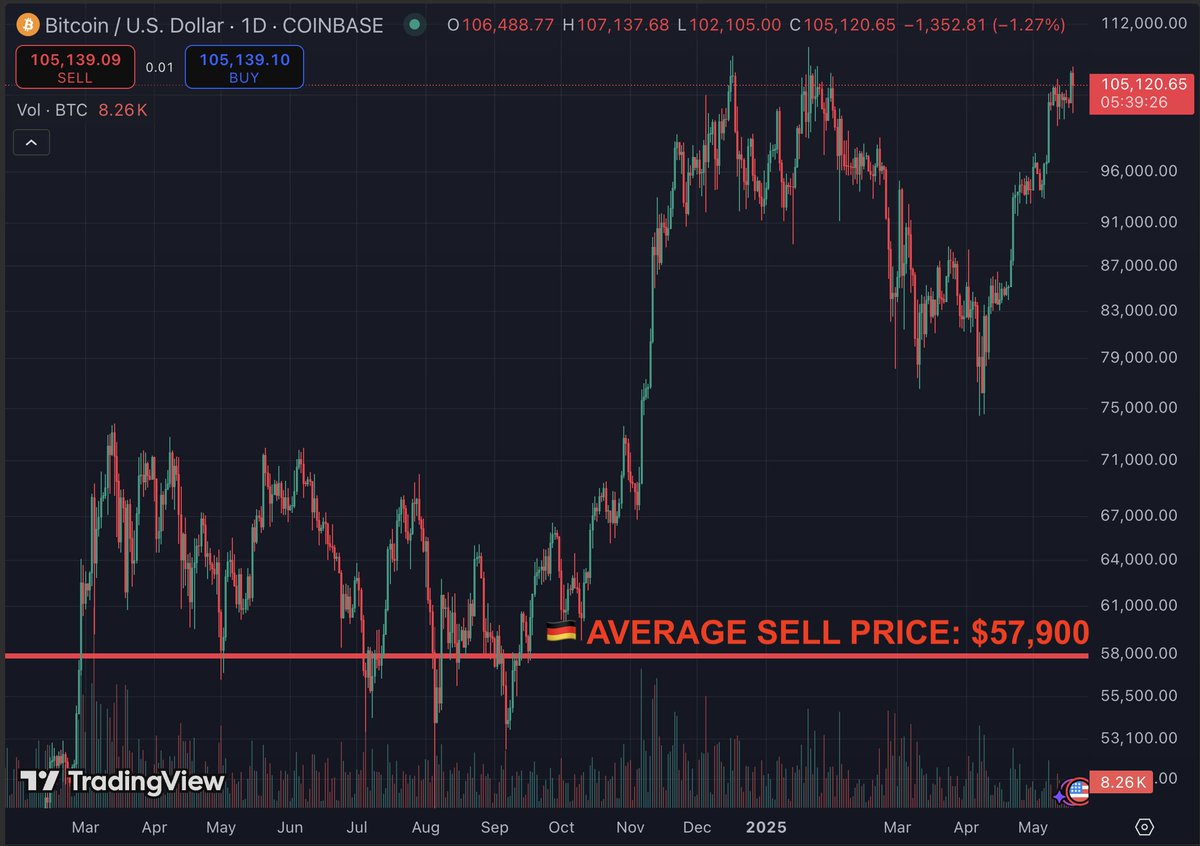This screenshot has width=1200, height=846.
Task: Click the red average sell price line
Action: 300,656
